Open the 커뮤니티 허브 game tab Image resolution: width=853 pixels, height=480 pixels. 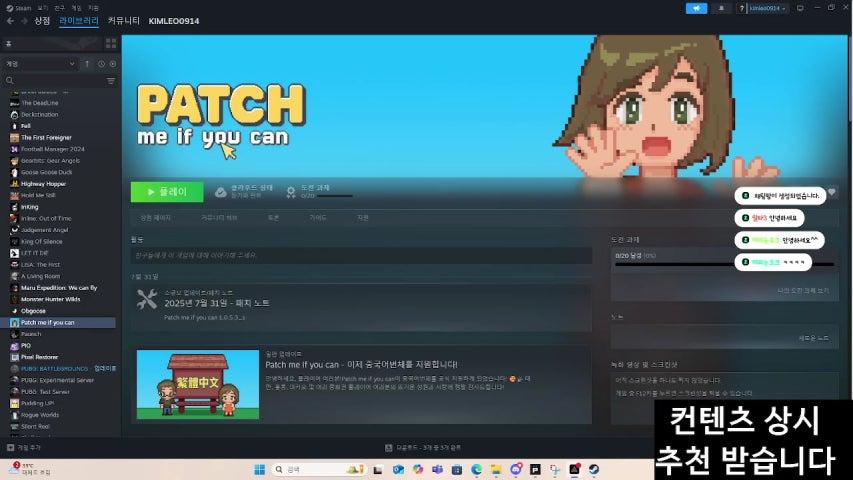(x=219, y=218)
